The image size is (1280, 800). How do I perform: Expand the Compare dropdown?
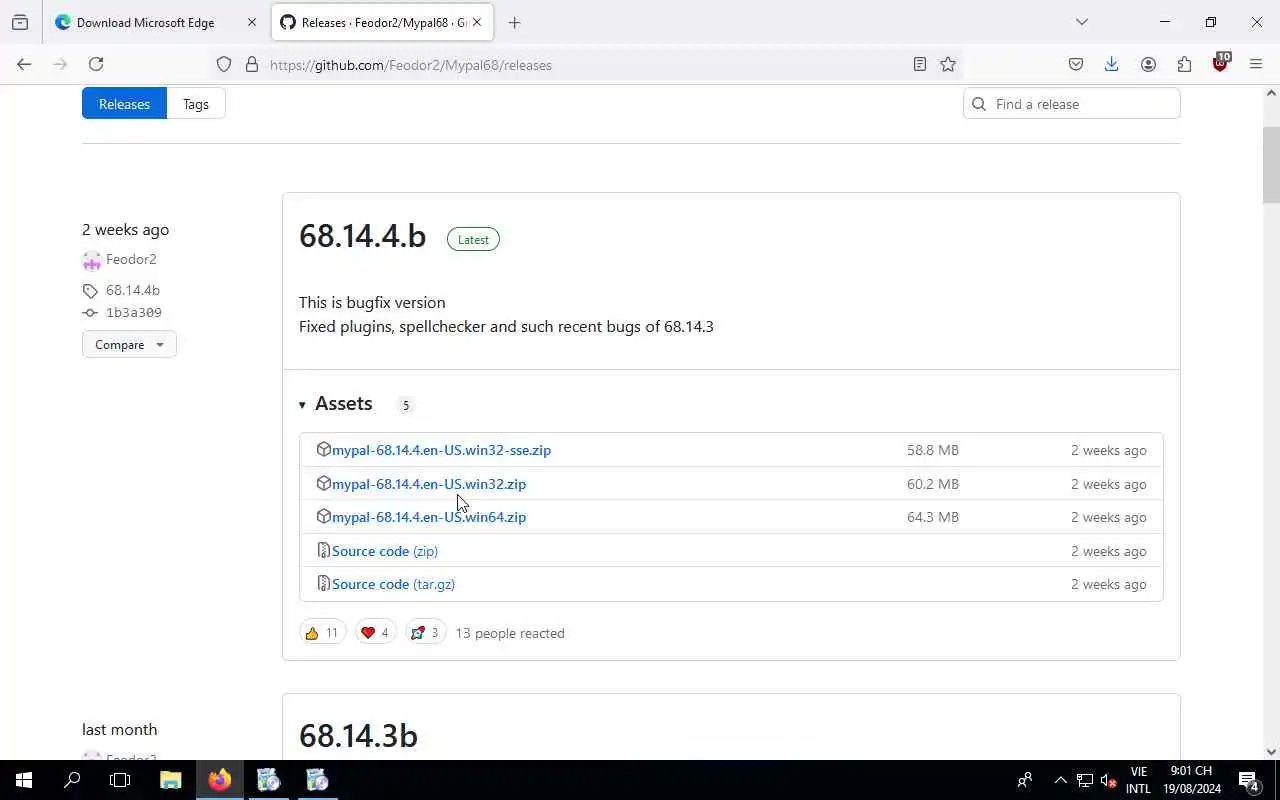129,344
